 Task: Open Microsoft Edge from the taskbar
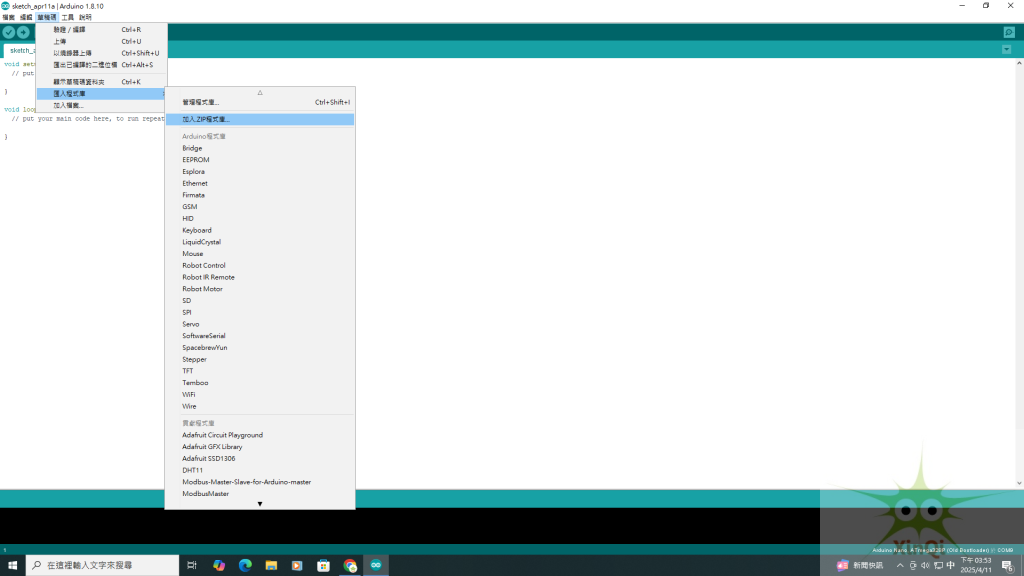245,566
